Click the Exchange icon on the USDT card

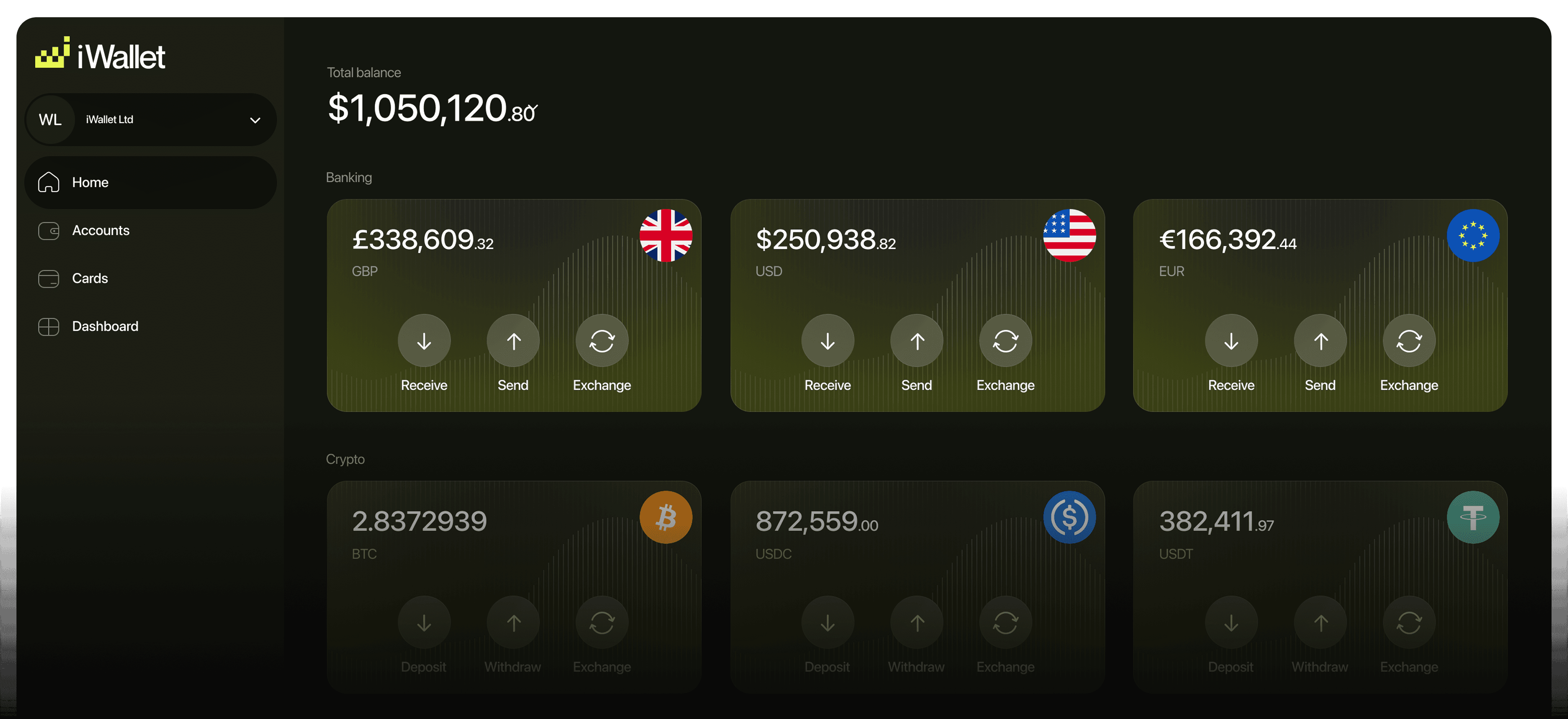[1409, 622]
